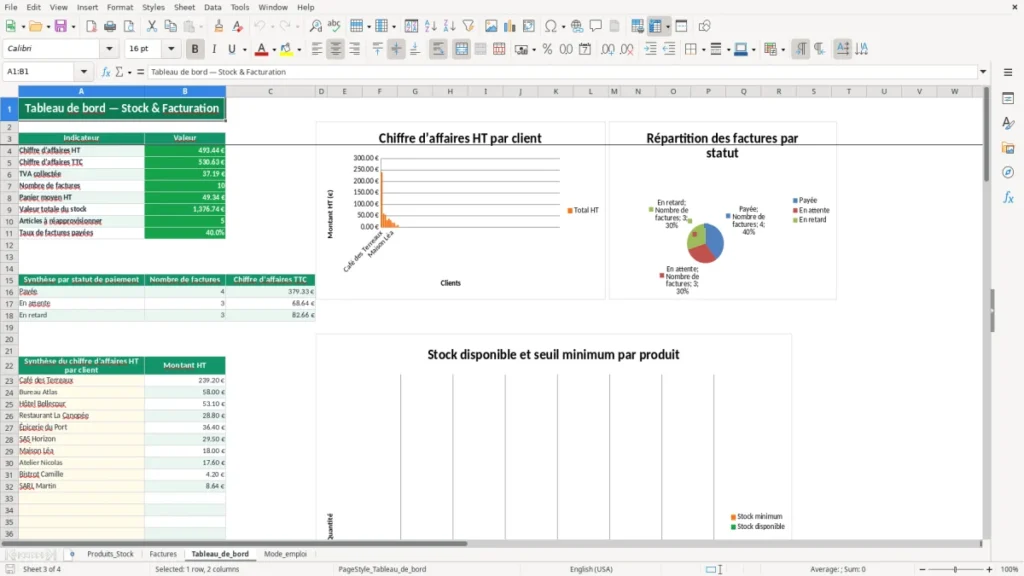Apply AutoFilter funnel icon
Viewport: 1024px width, 576px height.
[x=468, y=26]
